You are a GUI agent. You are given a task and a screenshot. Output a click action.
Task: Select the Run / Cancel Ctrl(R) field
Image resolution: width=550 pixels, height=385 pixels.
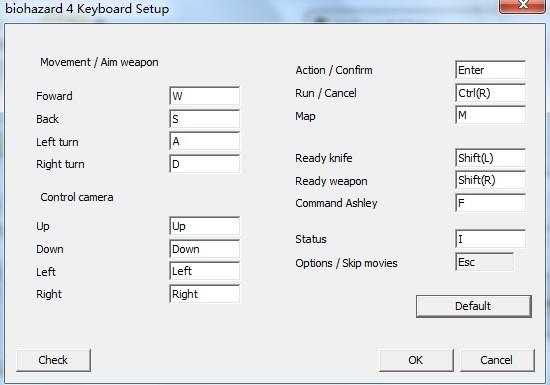(x=490, y=93)
